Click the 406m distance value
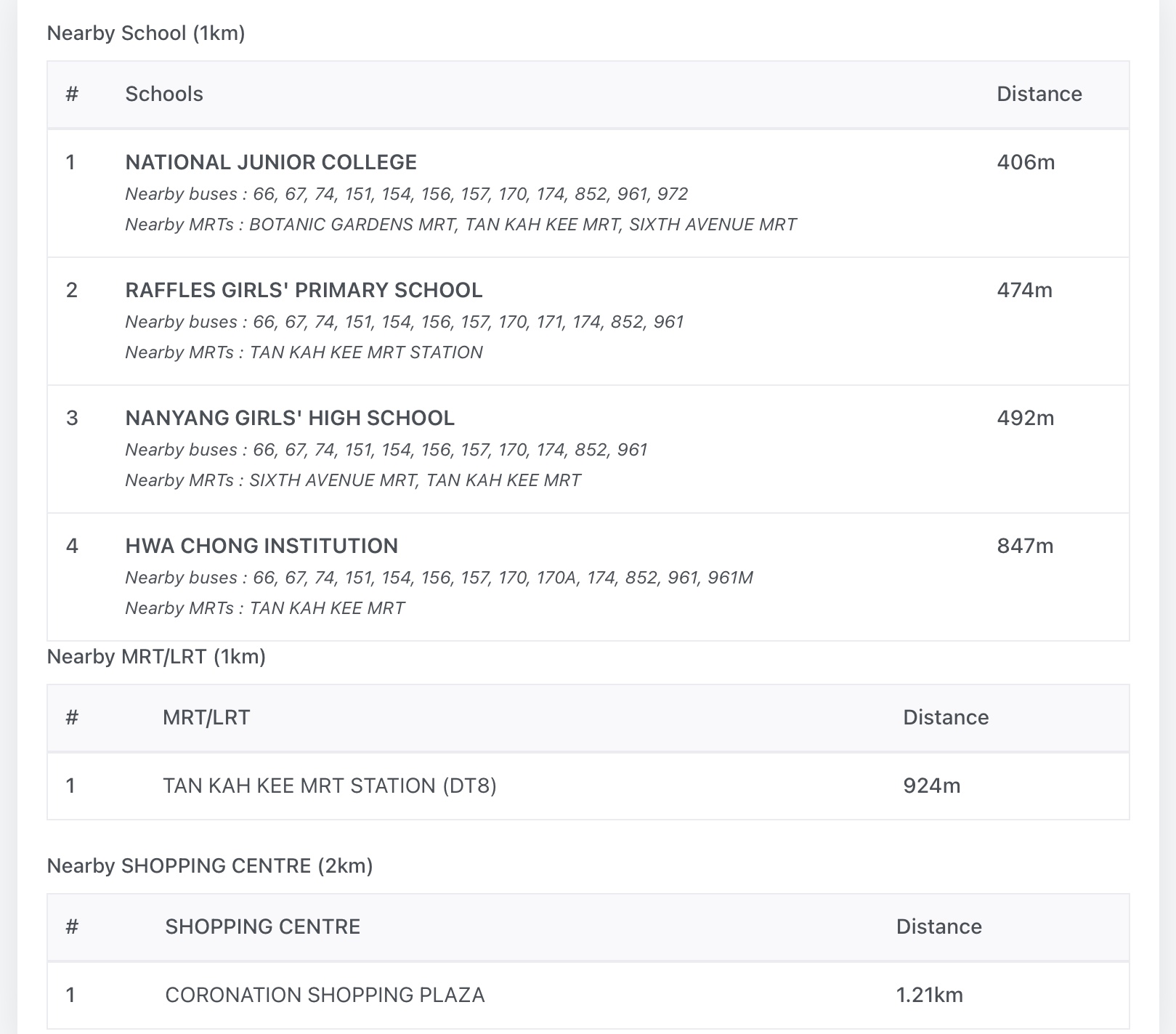The image size is (1176, 1034). tap(1026, 162)
